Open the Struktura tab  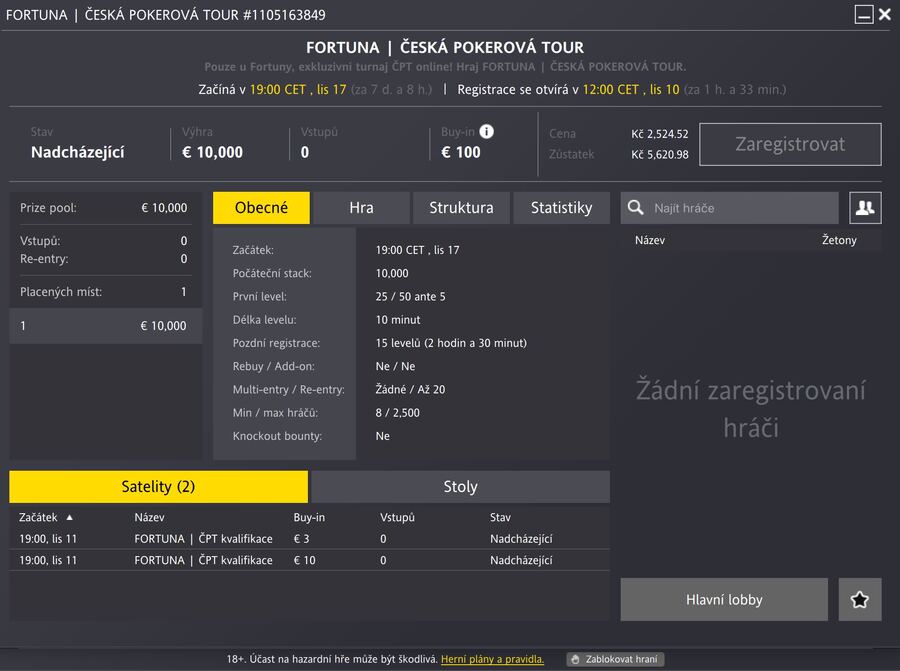point(461,208)
